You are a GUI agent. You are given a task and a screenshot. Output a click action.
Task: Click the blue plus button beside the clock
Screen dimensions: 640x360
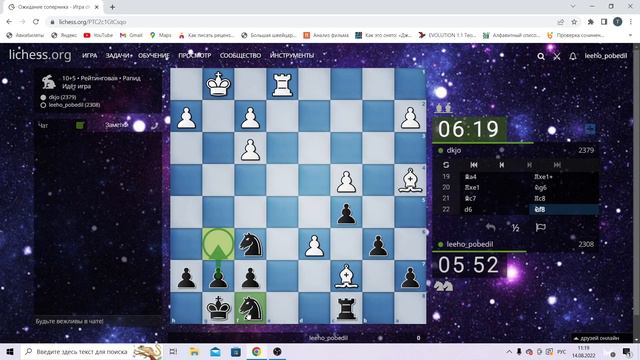coord(590,129)
